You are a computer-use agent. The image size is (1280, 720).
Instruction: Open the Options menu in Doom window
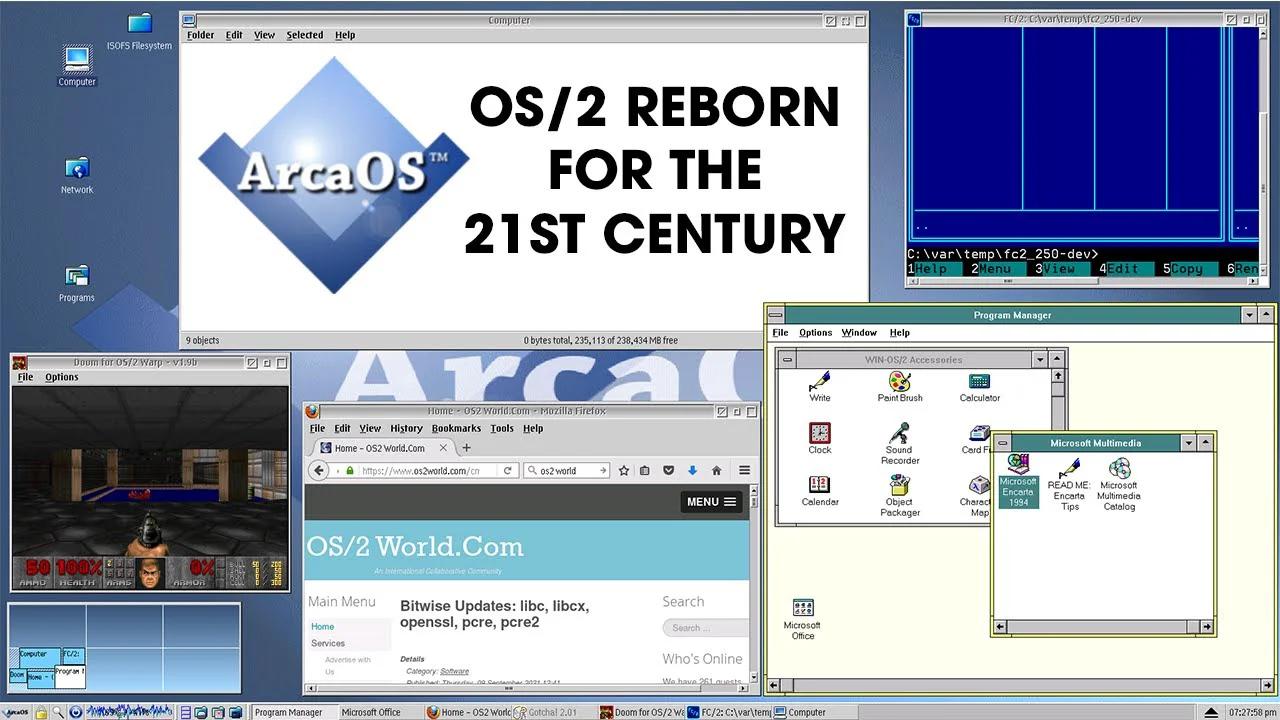tap(62, 377)
